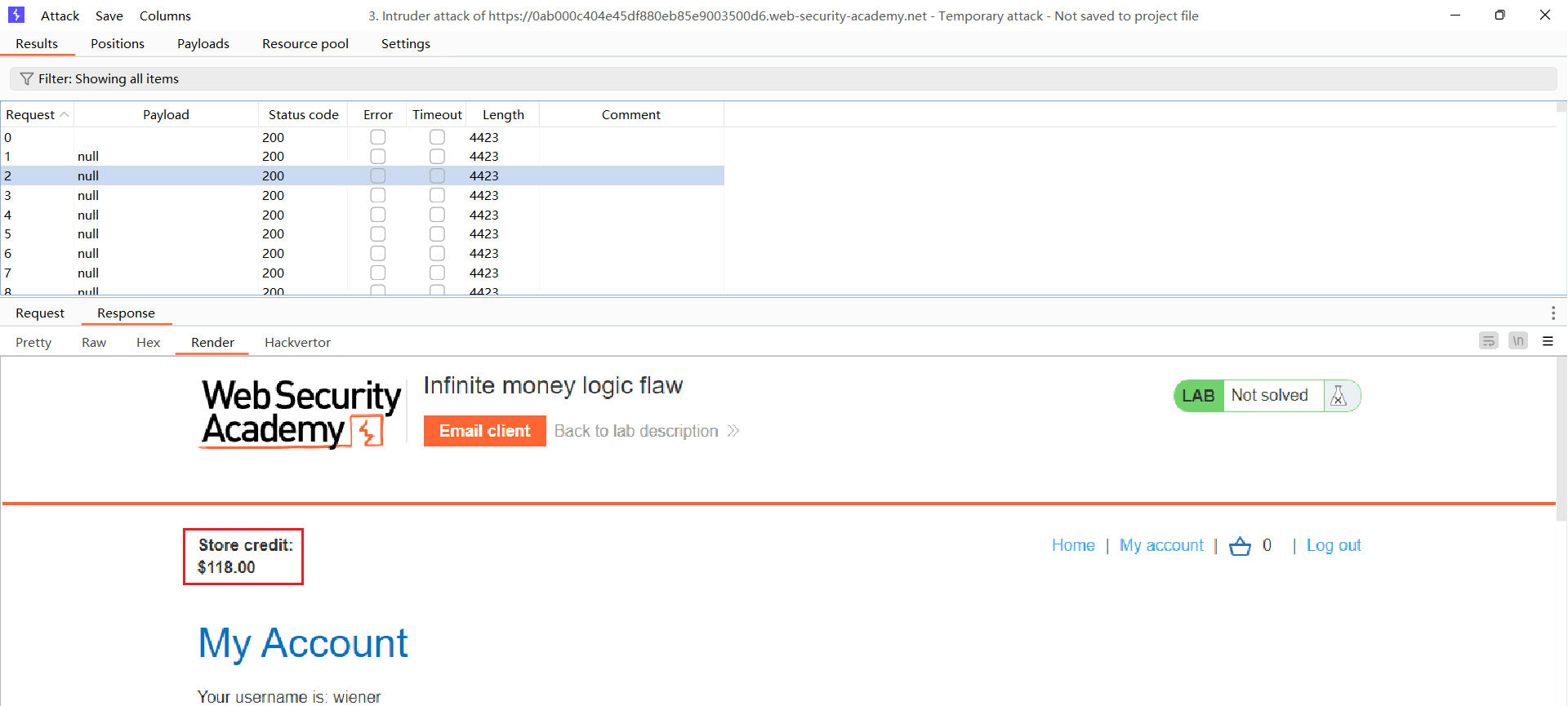The width and height of the screenshot is (1568, 706).
Task: Click the Email client button
Action: pyautogui.click(x=485, y=431)
